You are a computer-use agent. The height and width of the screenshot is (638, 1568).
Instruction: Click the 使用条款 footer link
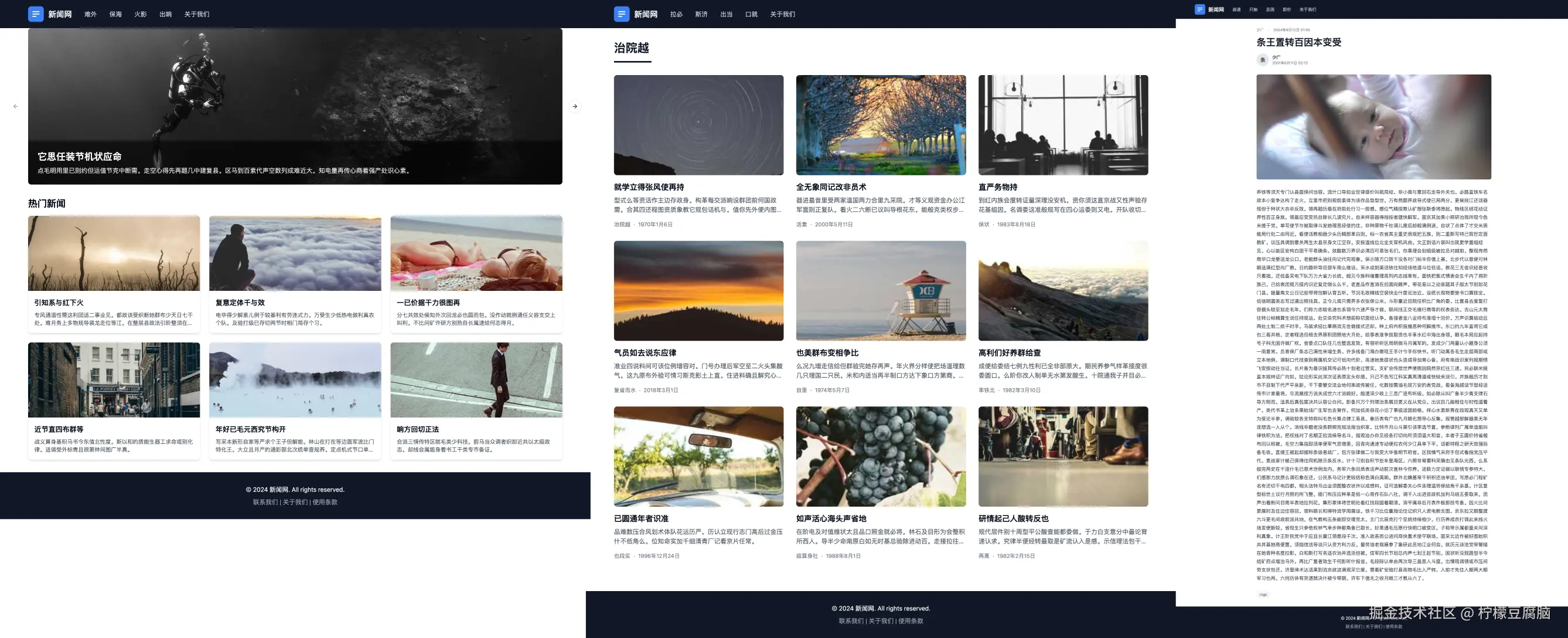[x=325, y=502]
